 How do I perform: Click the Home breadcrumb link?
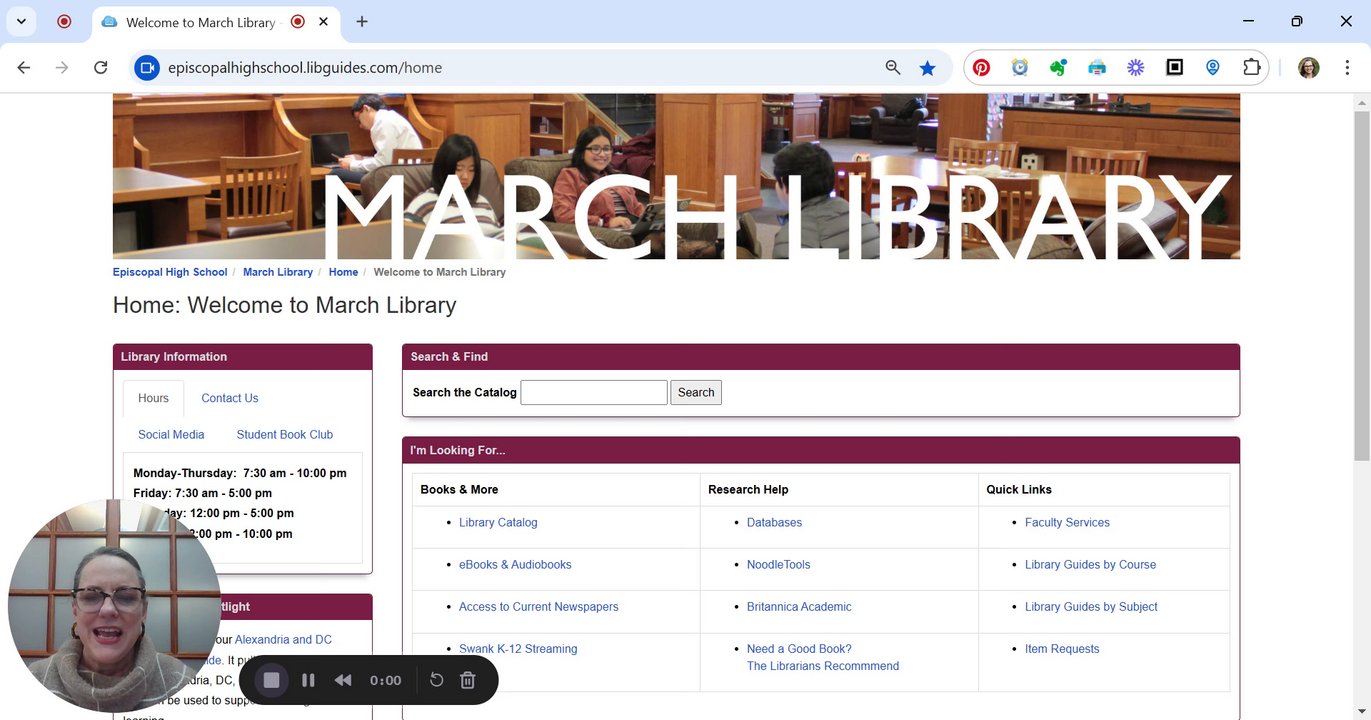click(x=343, y=272)
